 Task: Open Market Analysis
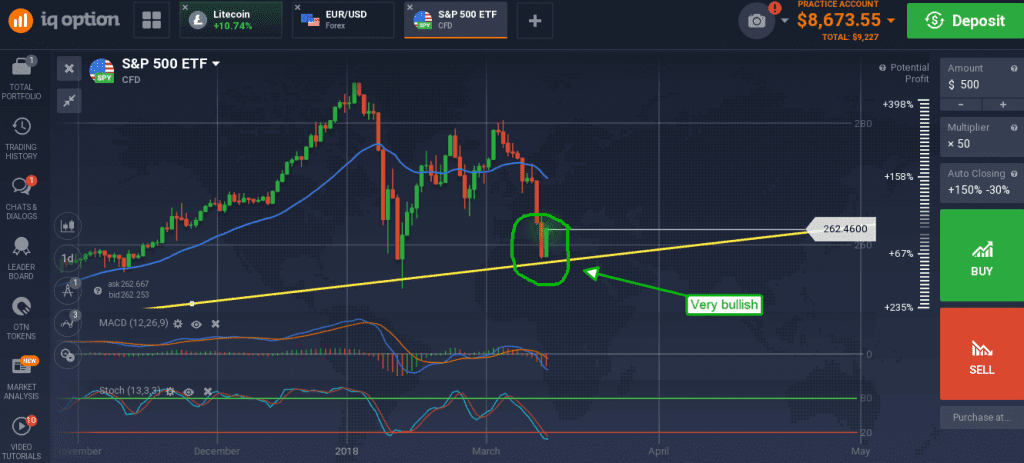(x=24, y=379)
